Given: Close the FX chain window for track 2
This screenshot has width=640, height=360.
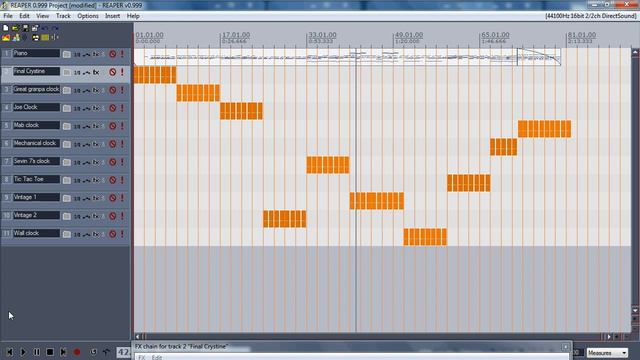Looking at the screenshot, I should pos(565,347).
